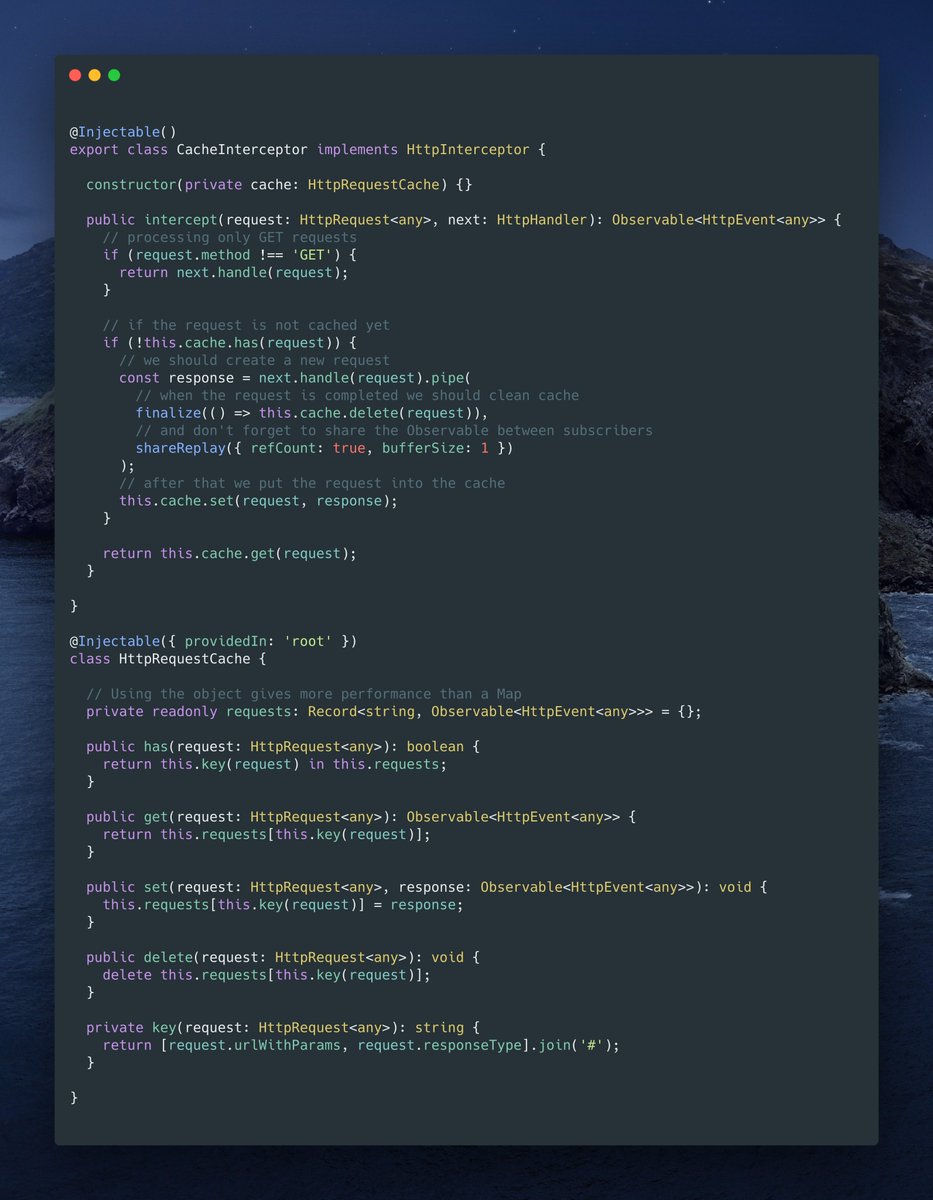
Task: Click the line 'this.cache.set(request, response);'
Action: pos(258,500)
